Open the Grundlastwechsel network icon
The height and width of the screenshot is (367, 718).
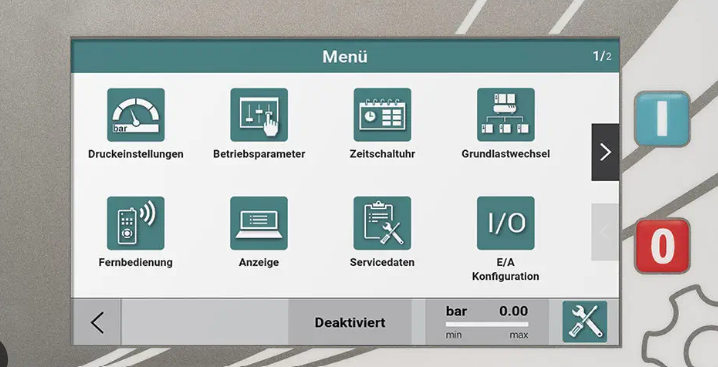tap(506, 115)
